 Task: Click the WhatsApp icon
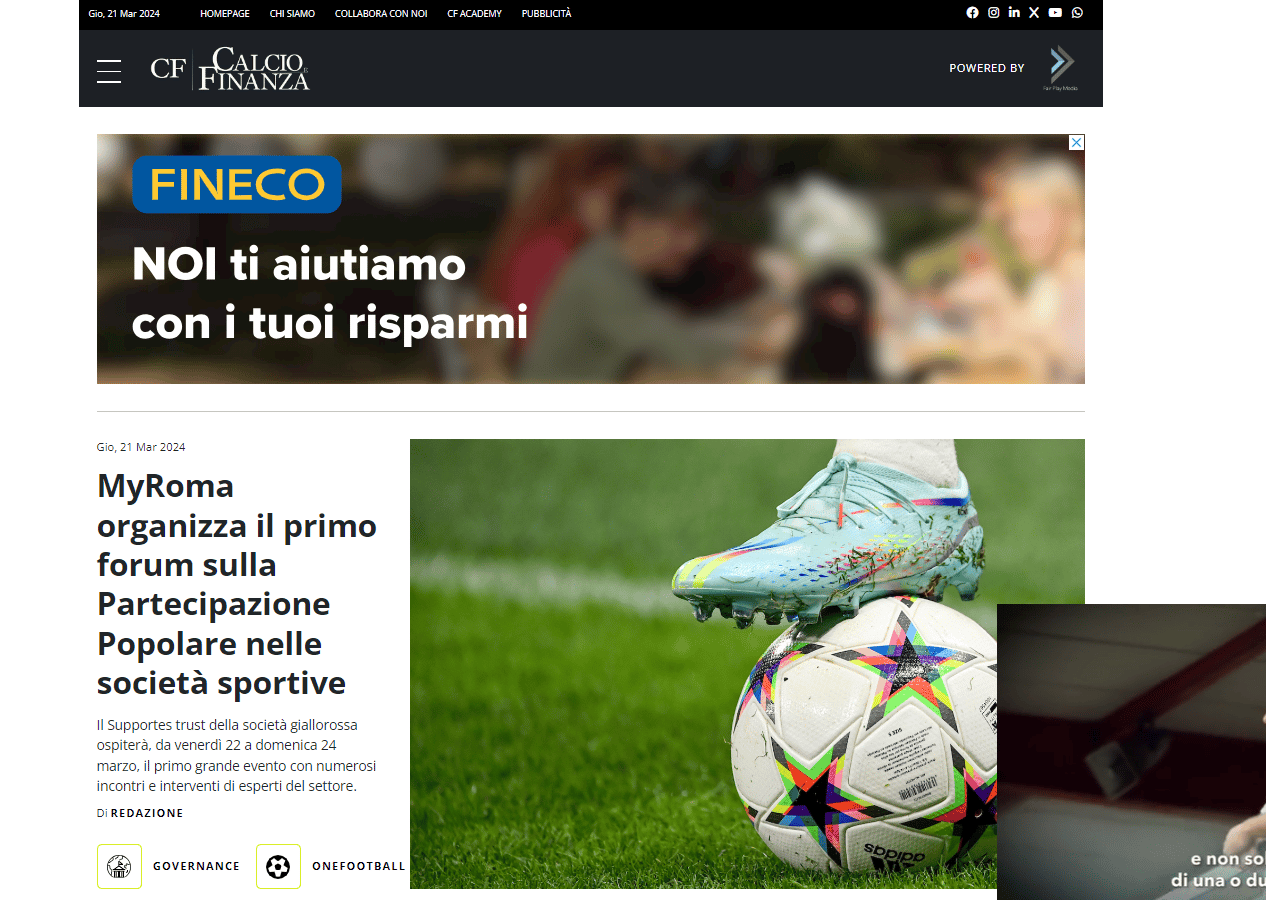[1077, 13]
